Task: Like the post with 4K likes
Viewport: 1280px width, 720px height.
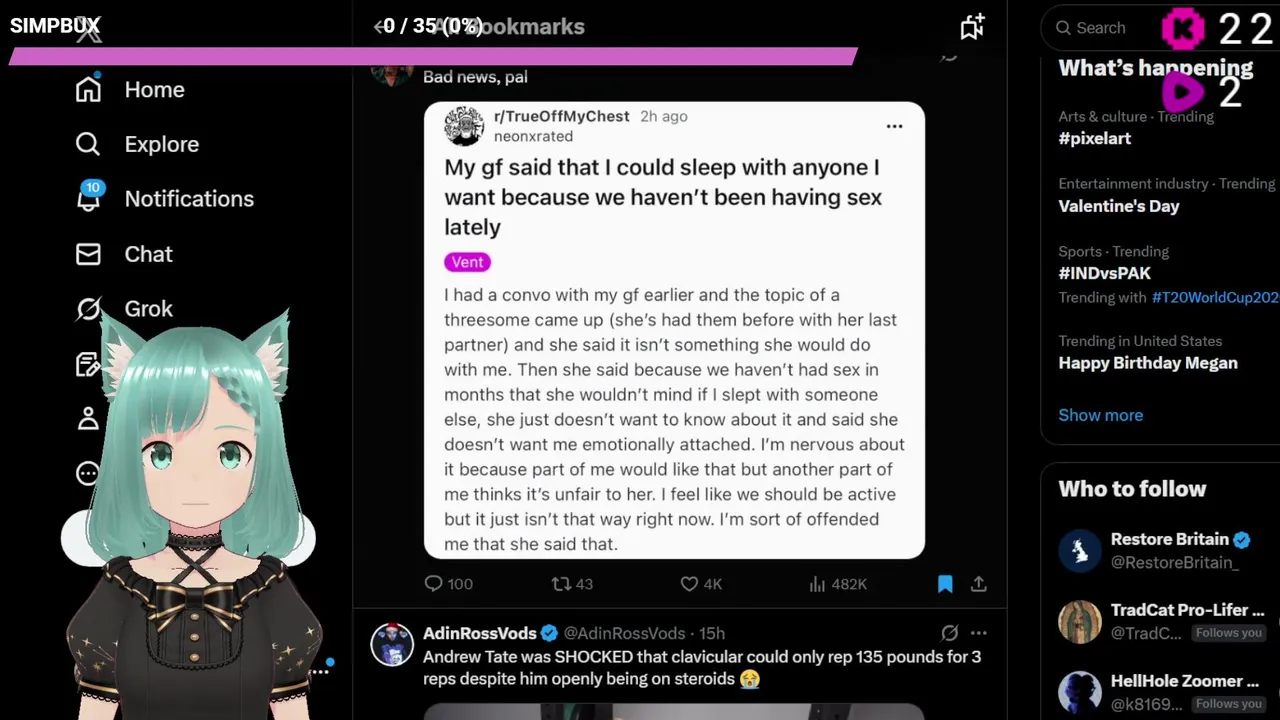Action: coord(689,584)
